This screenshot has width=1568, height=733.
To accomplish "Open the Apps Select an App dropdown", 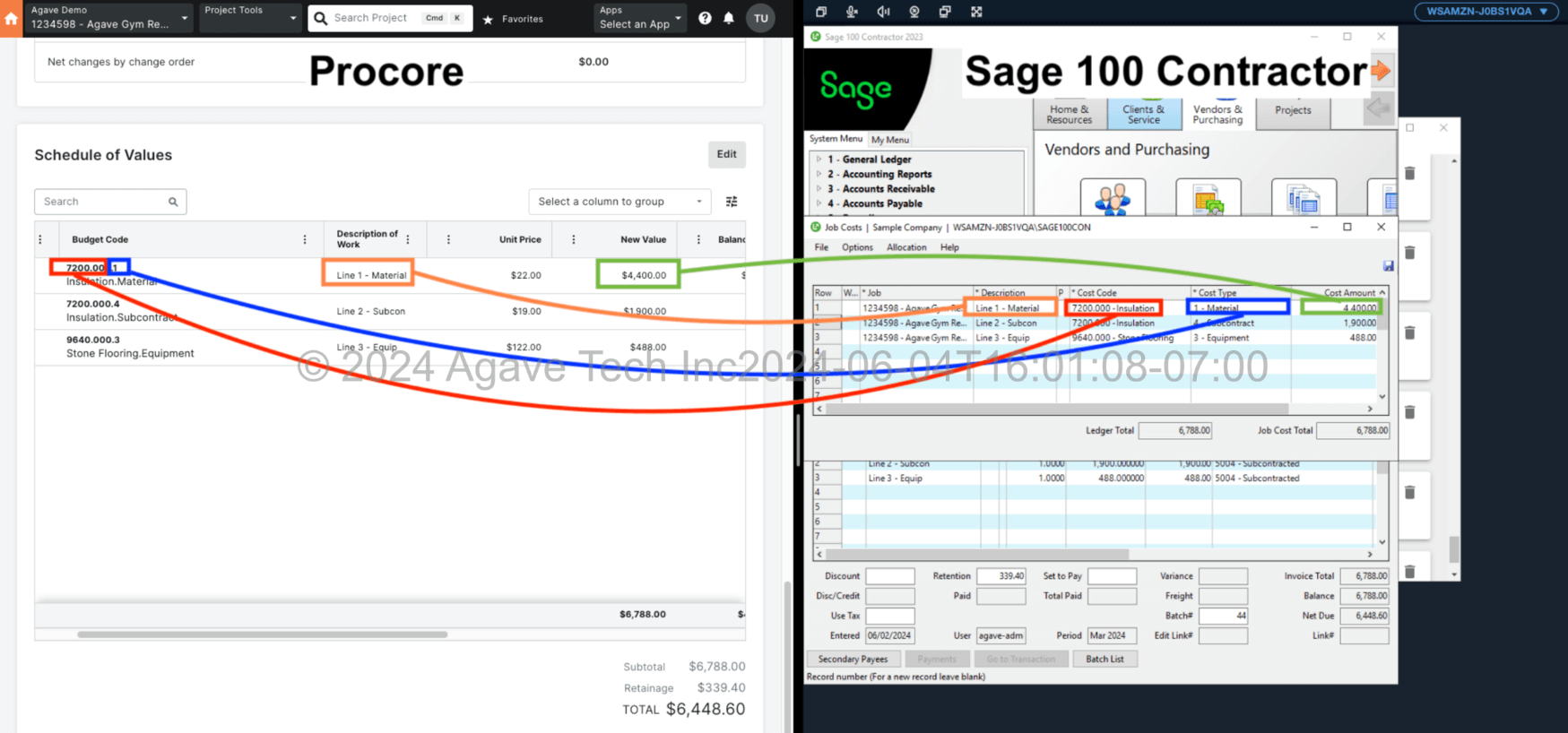I will pos(640,18).
